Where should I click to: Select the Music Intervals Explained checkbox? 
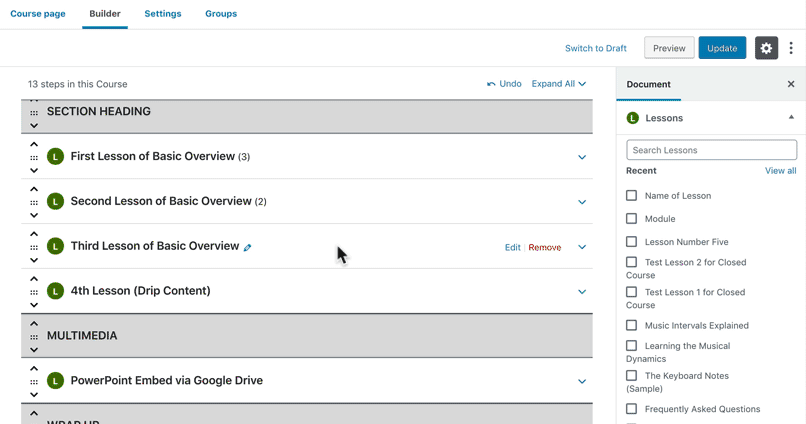pyautogui.click(x=631, y=325)
